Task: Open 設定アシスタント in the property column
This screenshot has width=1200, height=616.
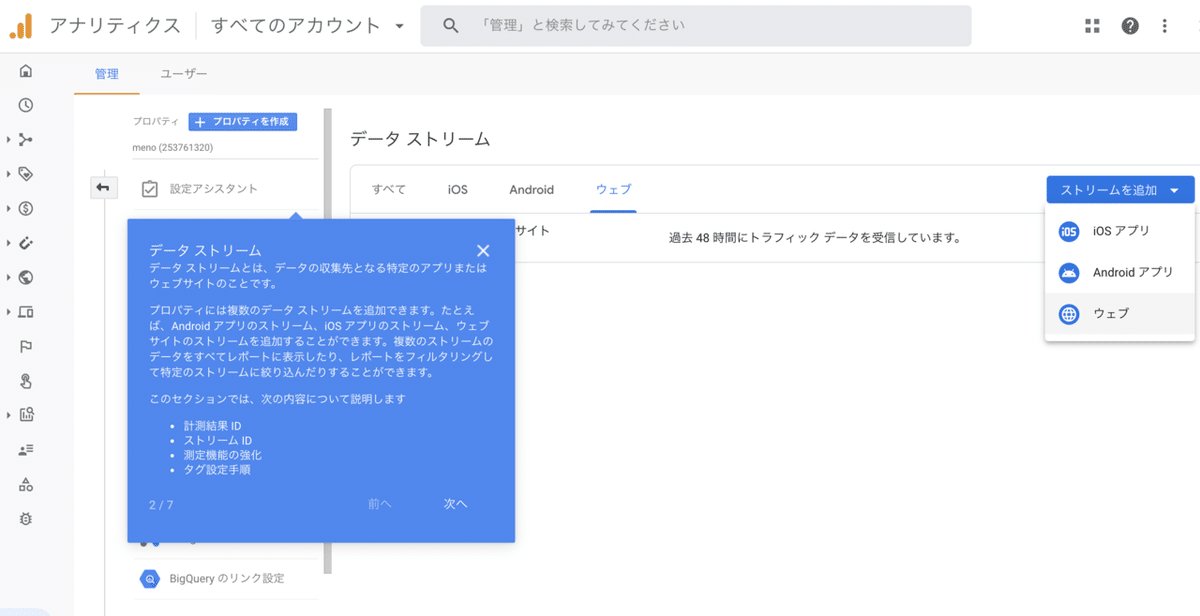Action: pyautogui.click(x=213, y=189)
